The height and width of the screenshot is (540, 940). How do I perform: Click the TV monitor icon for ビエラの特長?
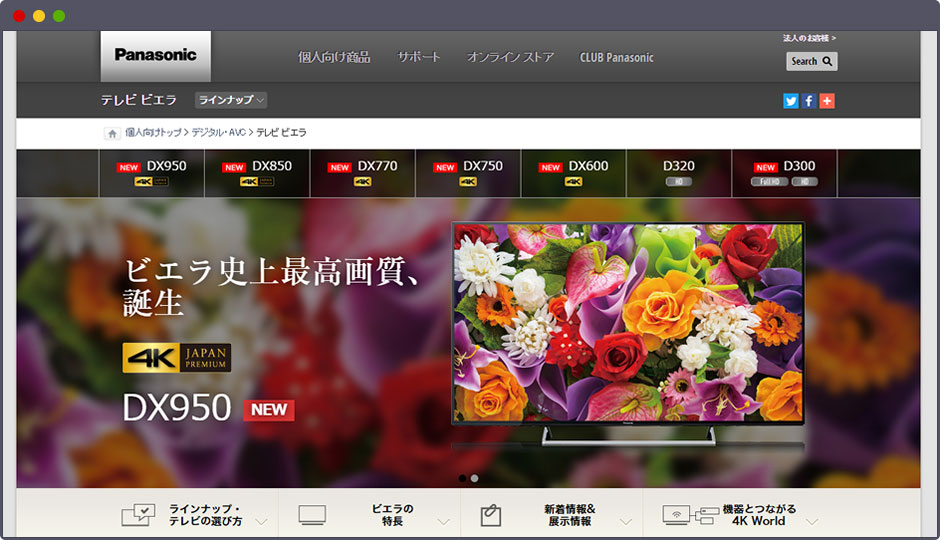click(x=312, y=515)
